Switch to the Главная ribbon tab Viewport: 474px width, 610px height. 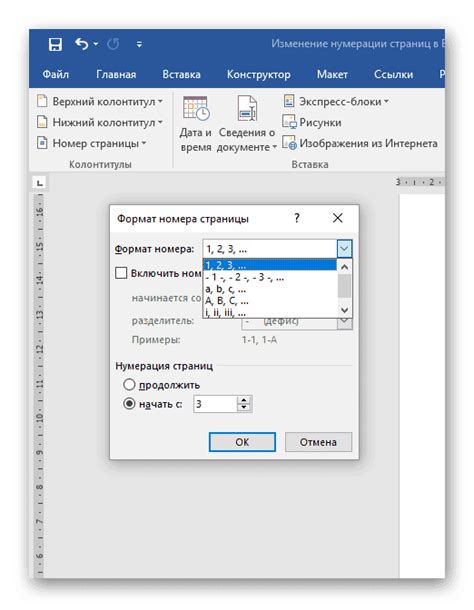(x=116, y=74)
